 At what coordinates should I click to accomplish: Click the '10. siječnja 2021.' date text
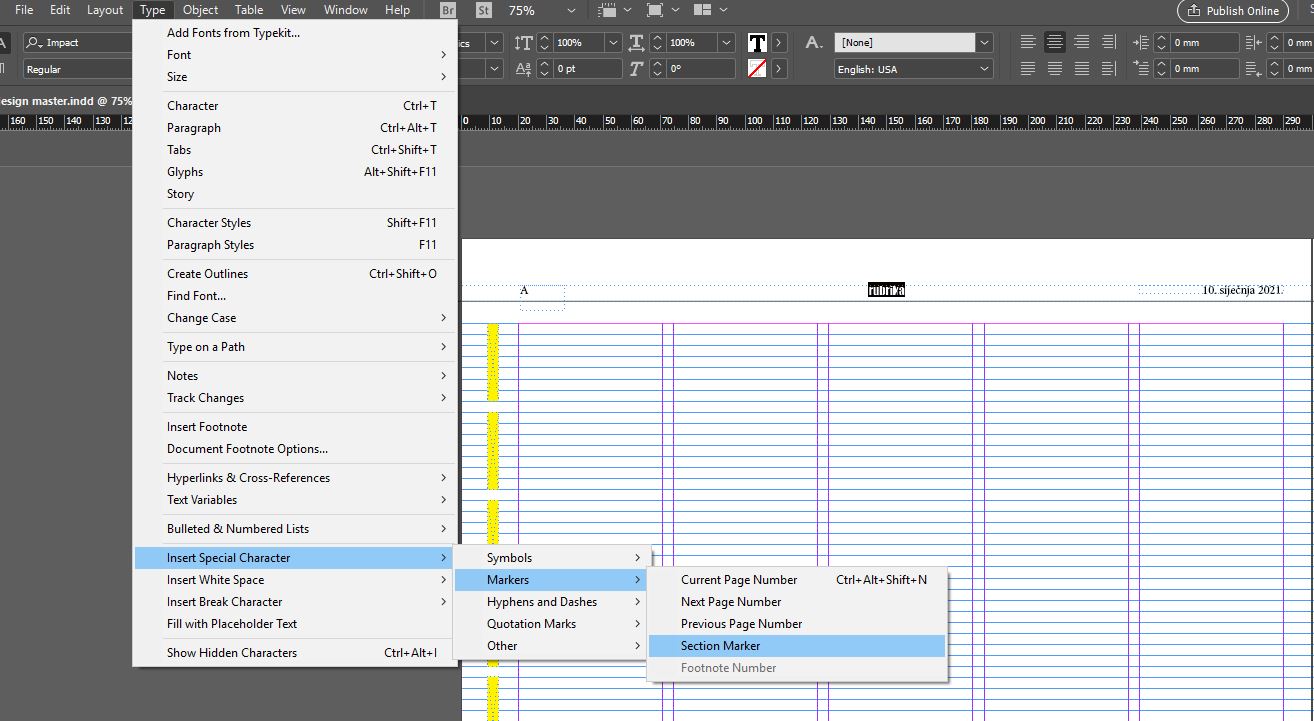tap(1242, 290)
